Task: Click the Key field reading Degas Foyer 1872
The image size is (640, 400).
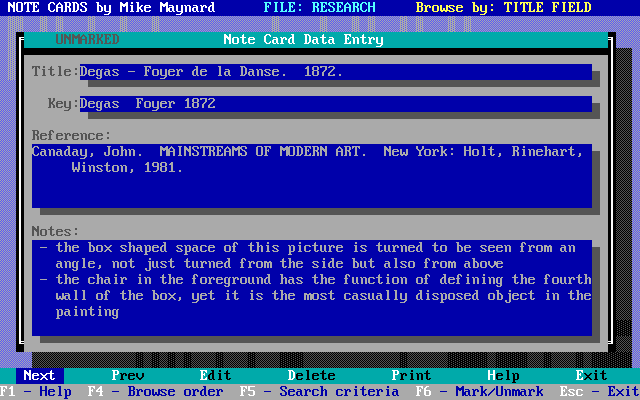Action: [x=336, y=104]
